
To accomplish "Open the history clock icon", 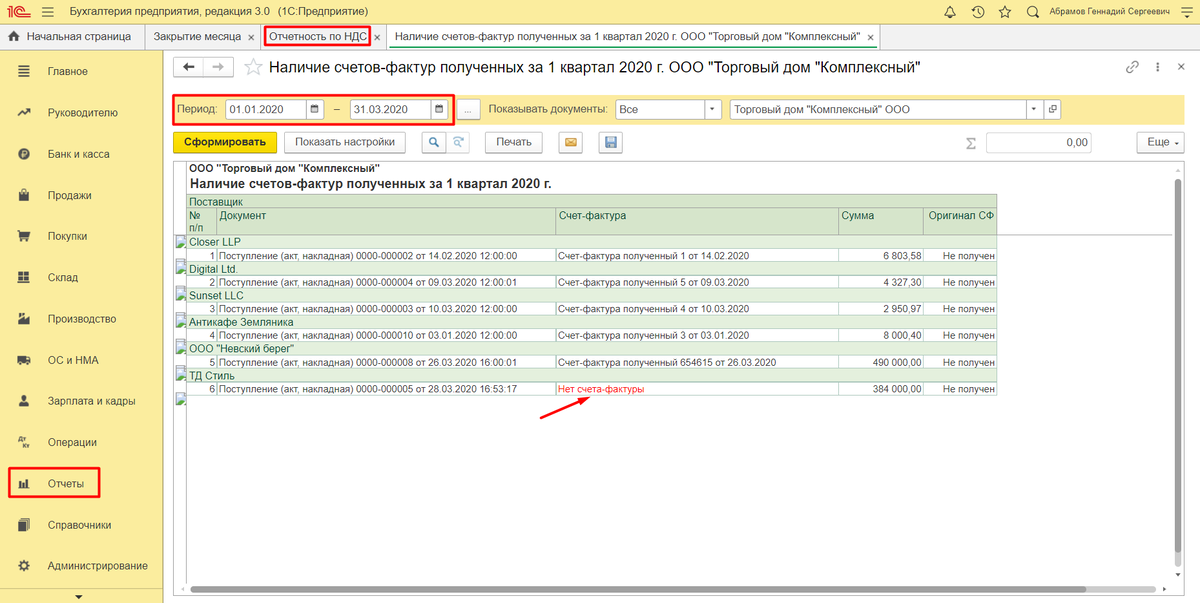I will [x=977, y=12].
